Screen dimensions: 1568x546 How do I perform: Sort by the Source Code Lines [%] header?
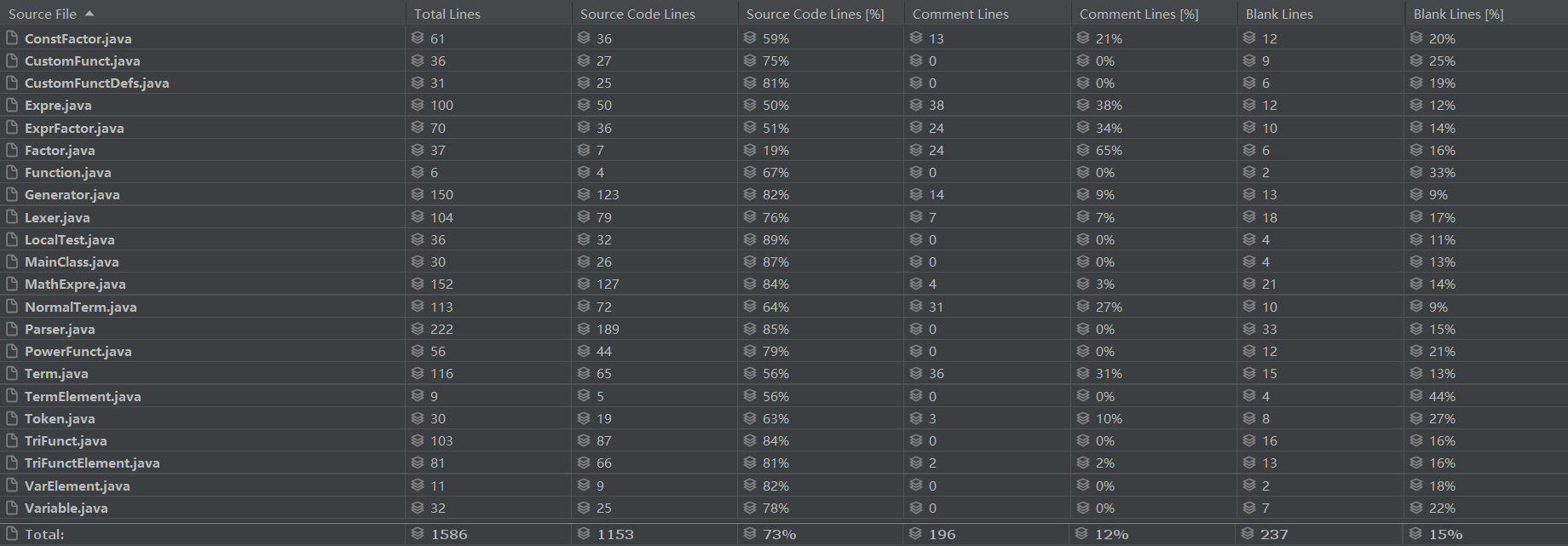815,14
